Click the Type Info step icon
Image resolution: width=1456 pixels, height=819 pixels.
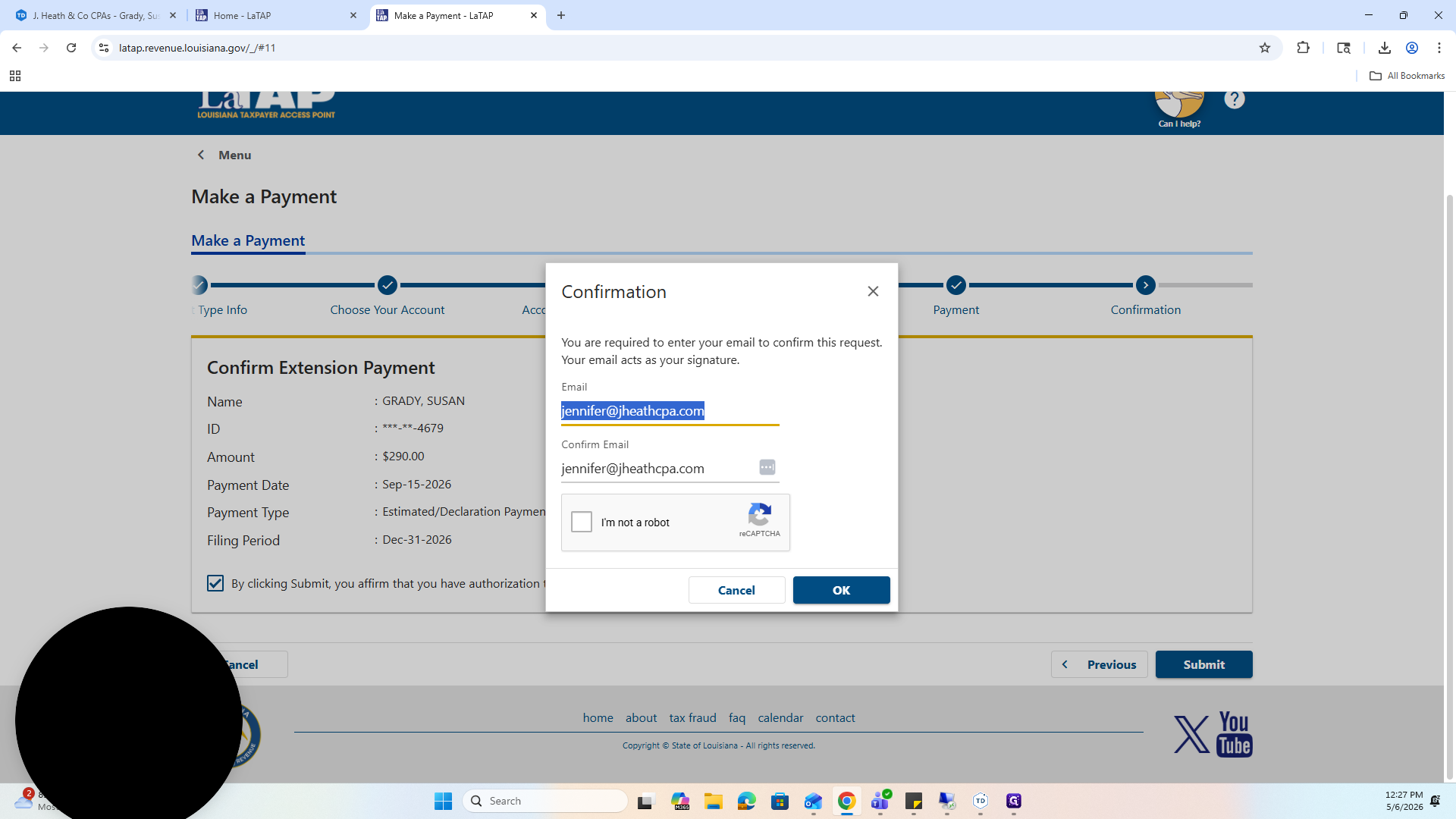click(x=199, y=285)
